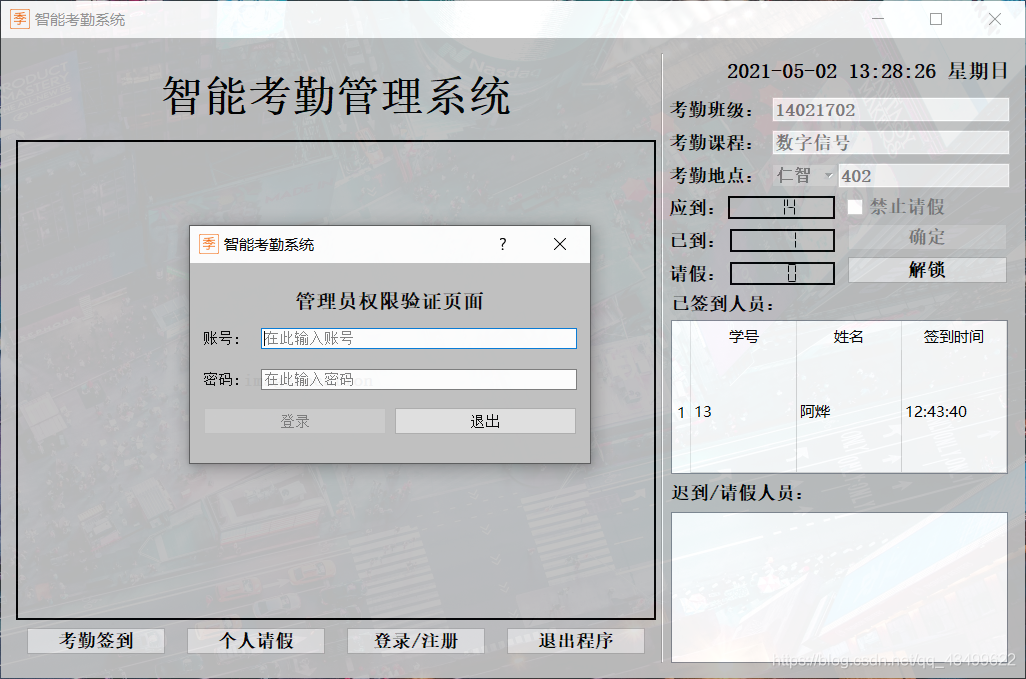This screenshot has width=1026, height=679.
Task: Select the sign-in time cell 12:43:40
Action: click(x=953, y=411)
